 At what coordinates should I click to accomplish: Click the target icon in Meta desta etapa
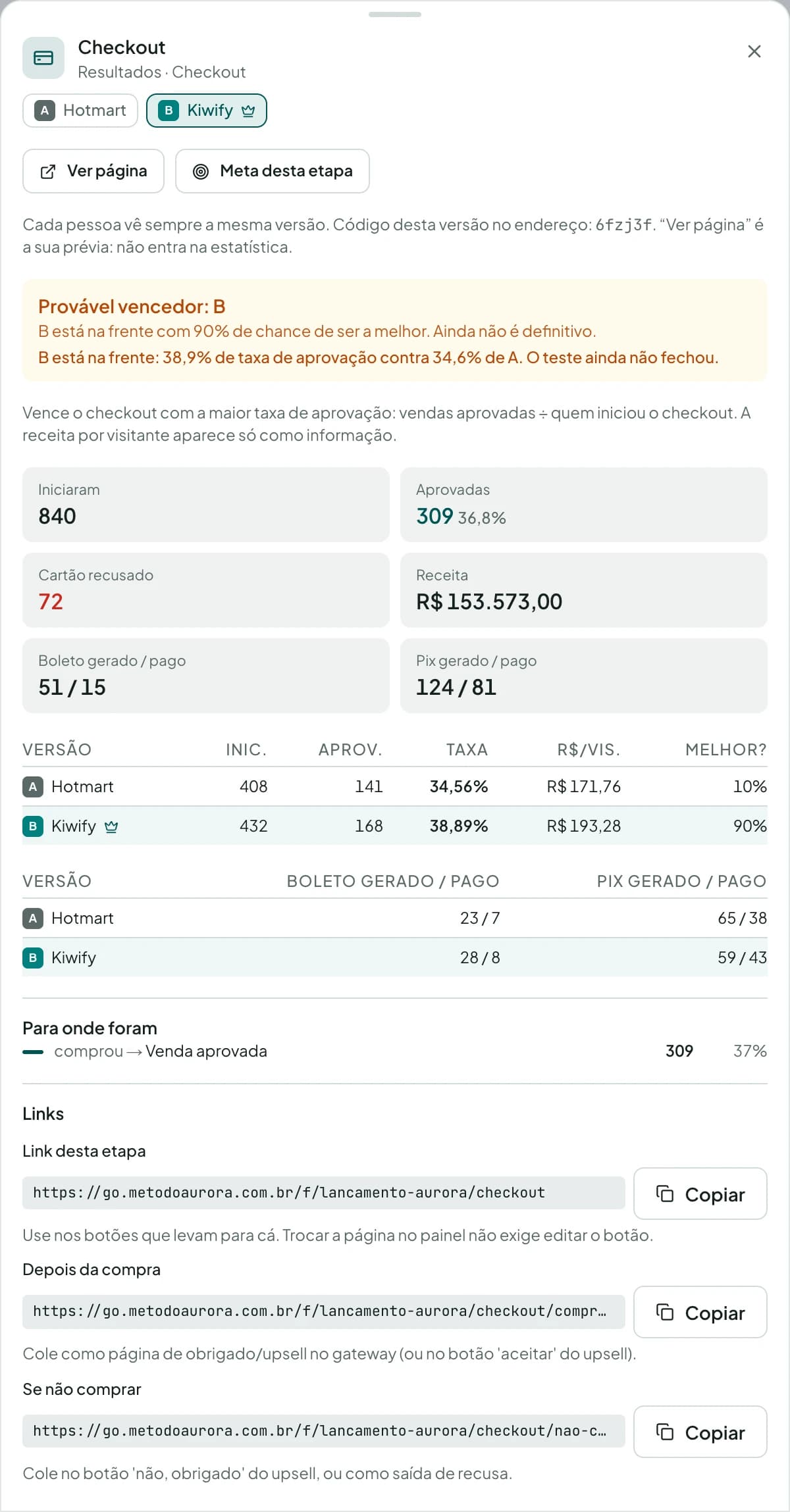pyautogui.click(x=201, y=172)
